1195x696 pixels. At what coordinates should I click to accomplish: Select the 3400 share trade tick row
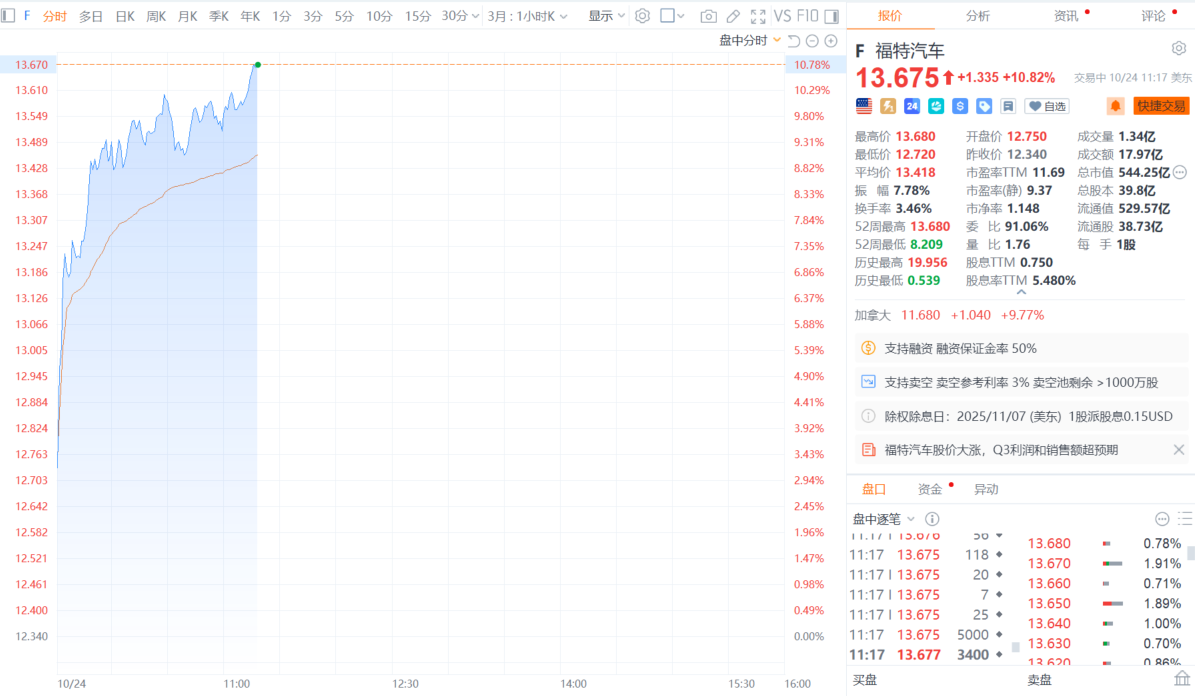tap(926, 655)
